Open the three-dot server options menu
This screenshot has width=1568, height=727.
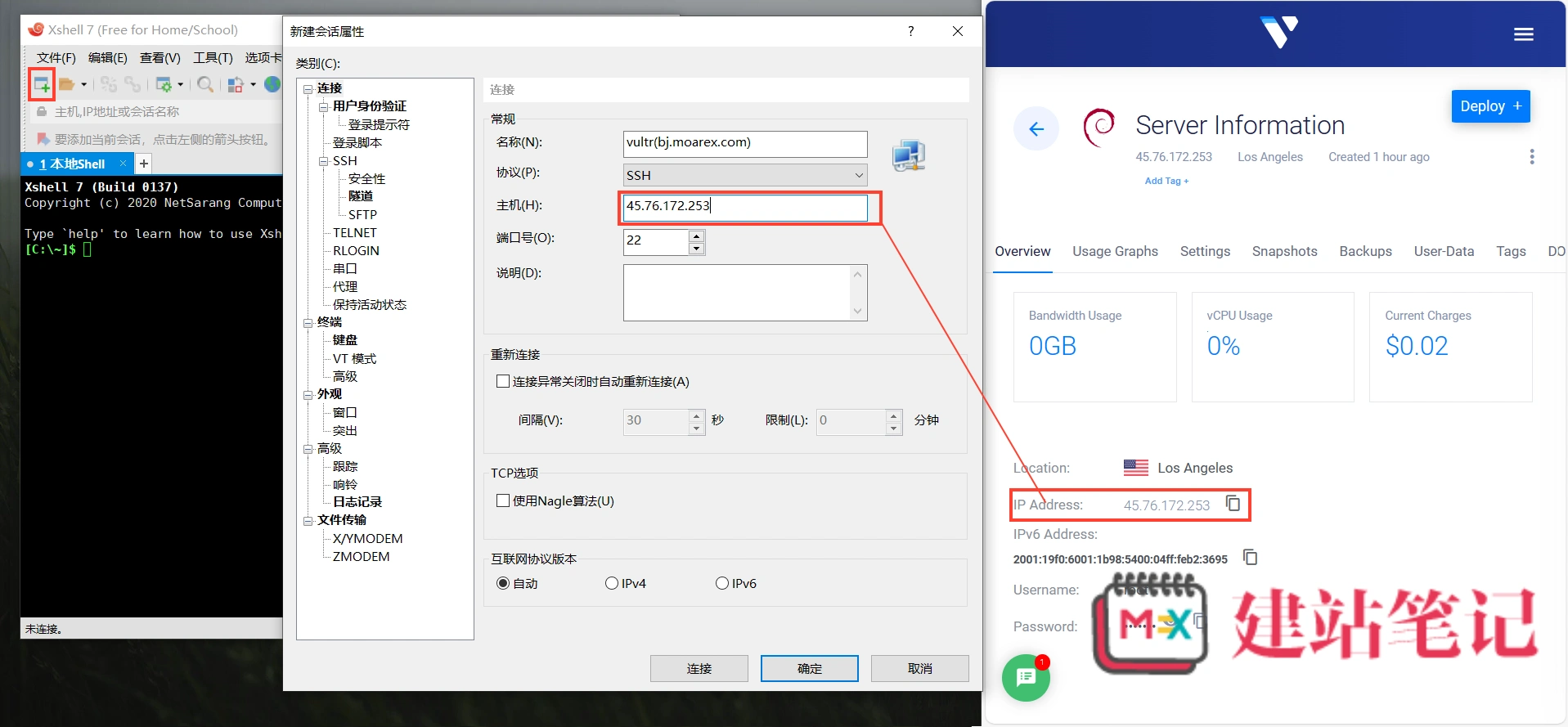coord(1532,157)
